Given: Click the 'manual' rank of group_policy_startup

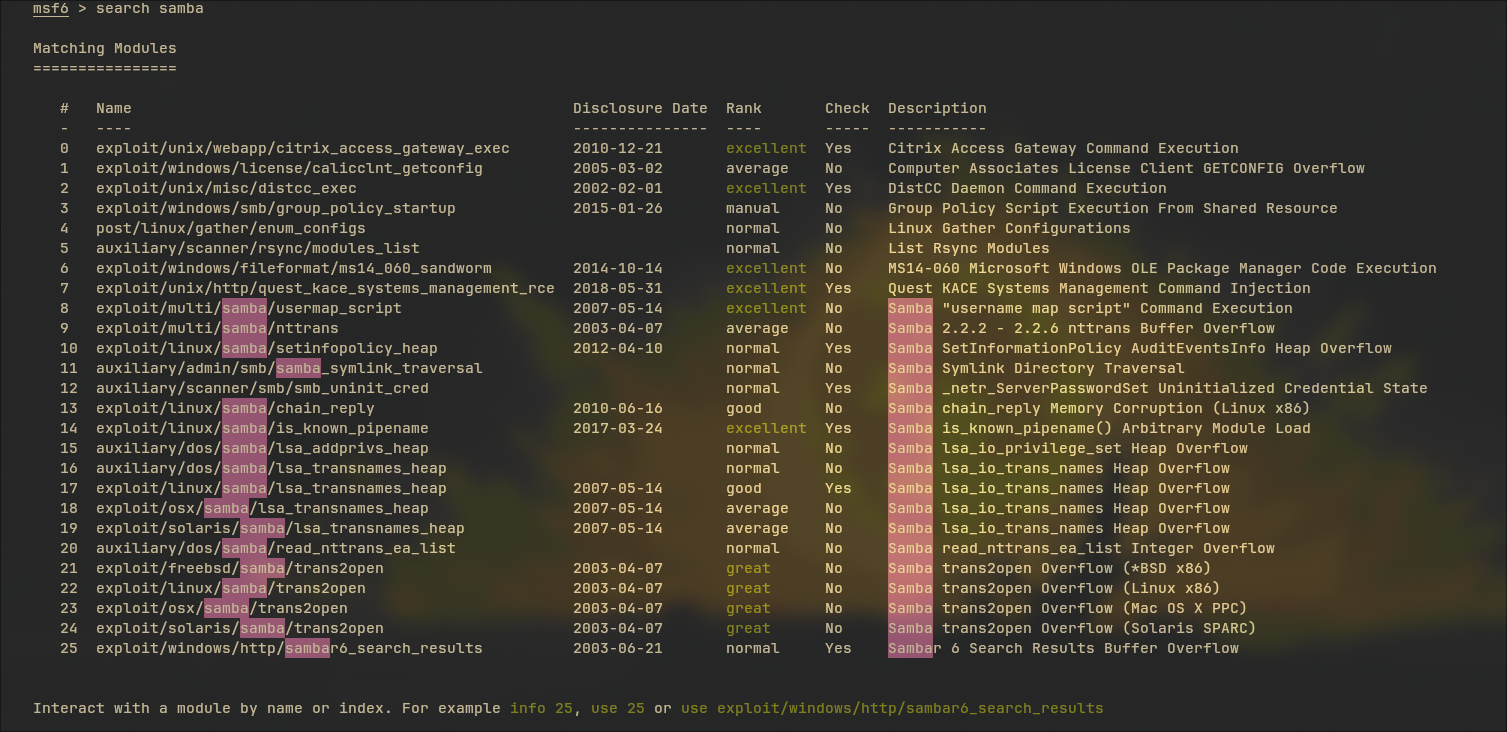Looking at the screenshot, I should pyautogui.click(x=753, y=208).
